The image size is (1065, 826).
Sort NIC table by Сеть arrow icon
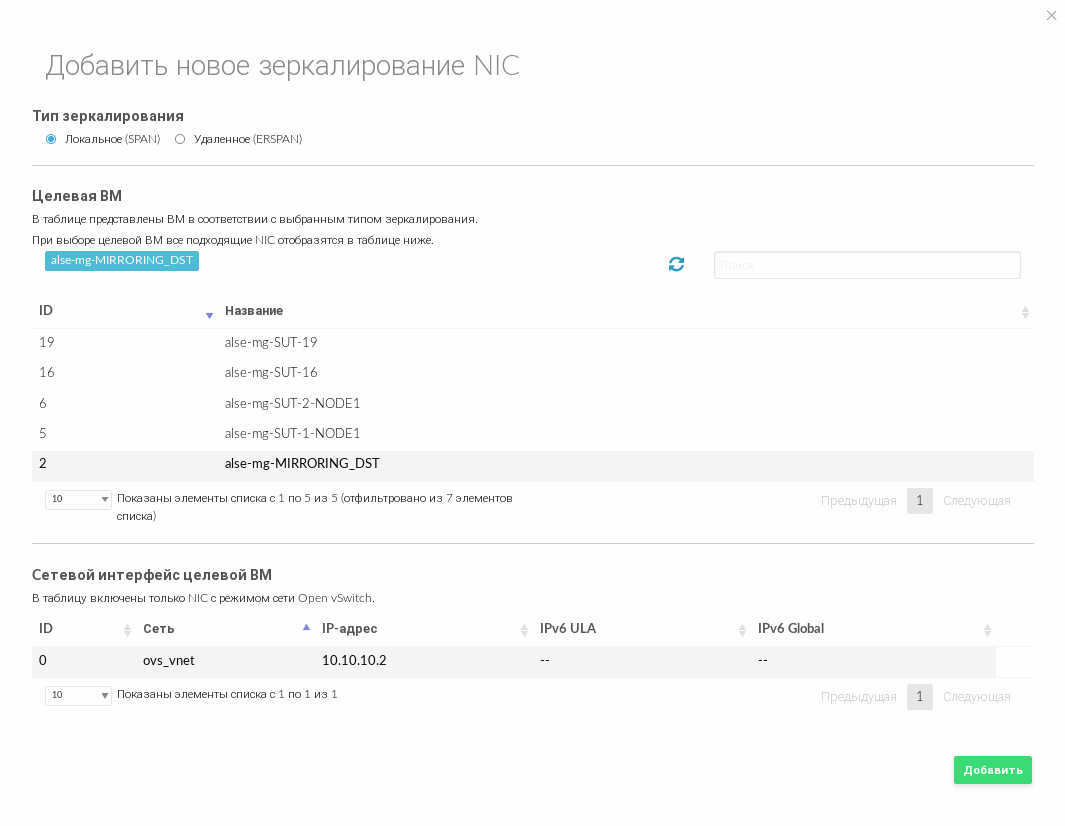306,628
